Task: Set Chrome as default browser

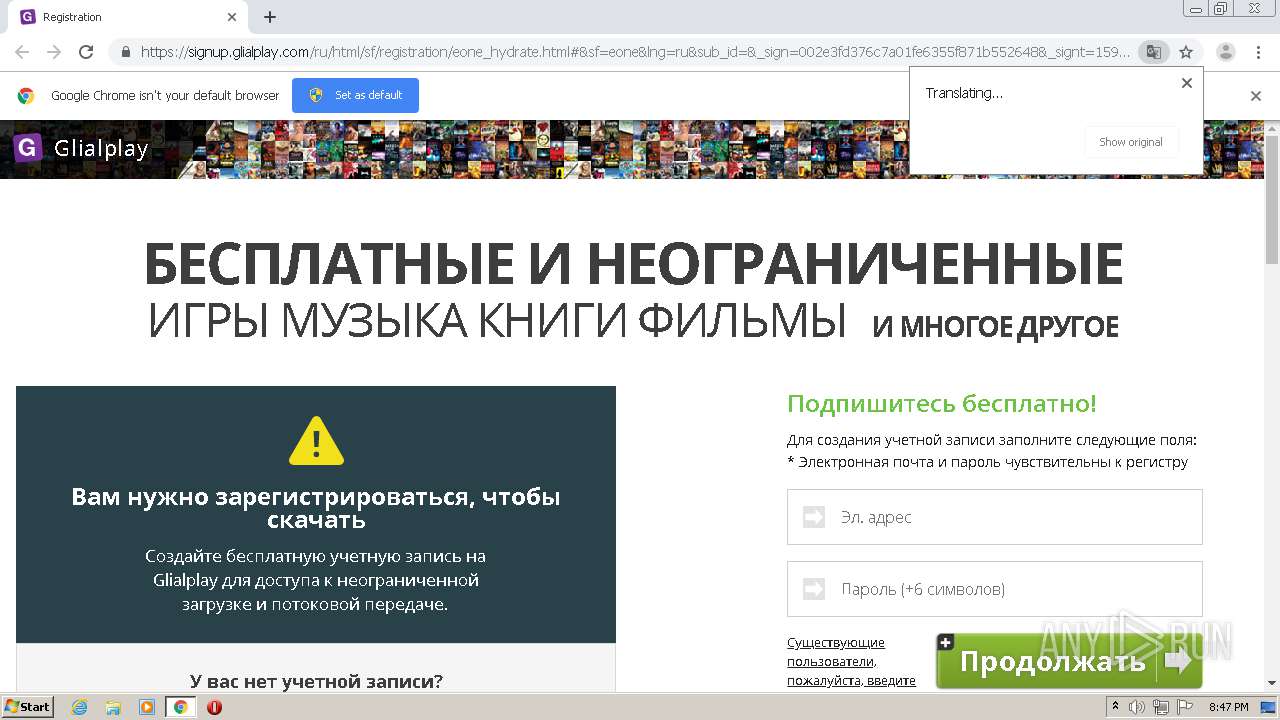Action: click(355, 95)
